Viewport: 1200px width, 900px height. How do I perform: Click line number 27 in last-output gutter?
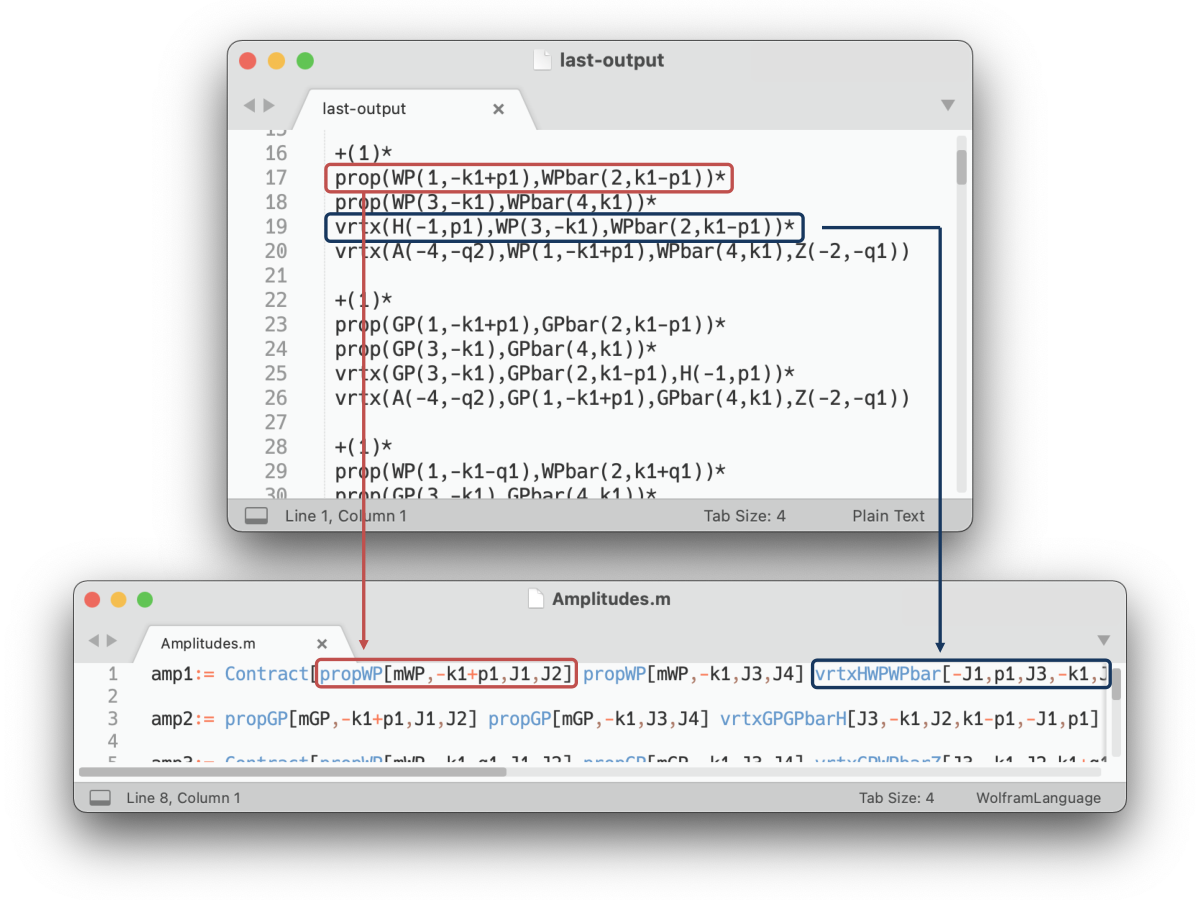(275, 423)
